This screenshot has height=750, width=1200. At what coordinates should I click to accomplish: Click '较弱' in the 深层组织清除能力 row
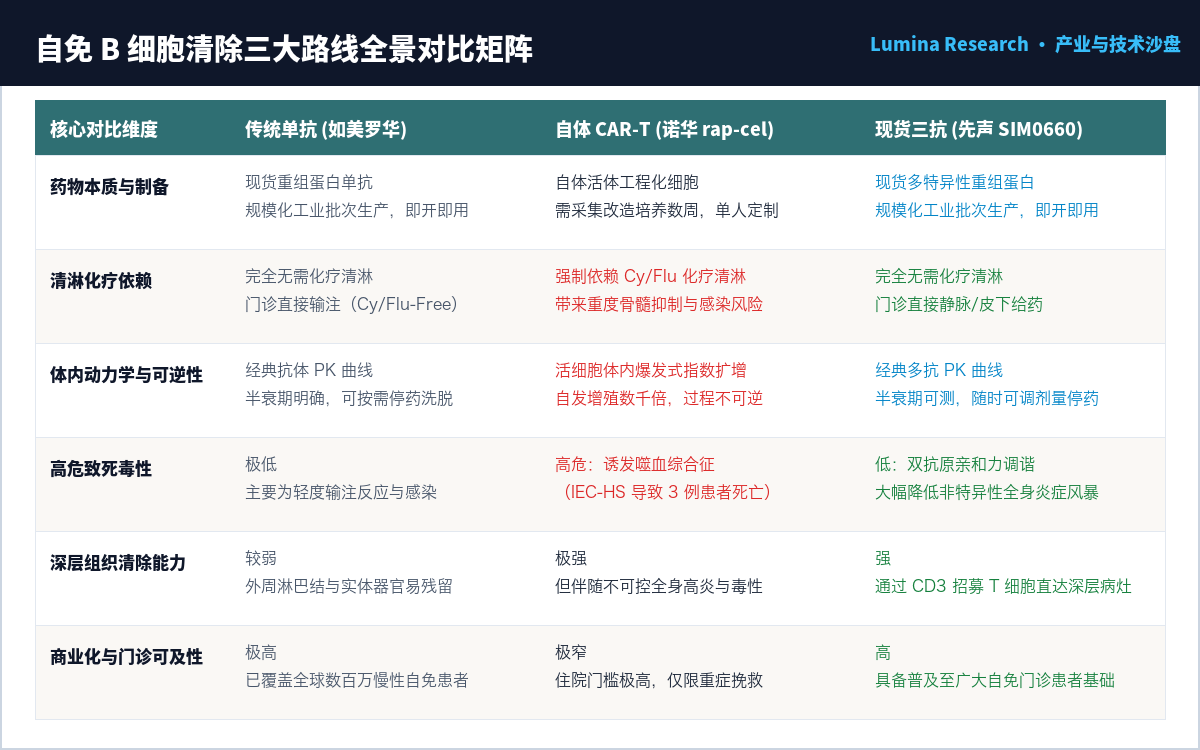point(261,558)
